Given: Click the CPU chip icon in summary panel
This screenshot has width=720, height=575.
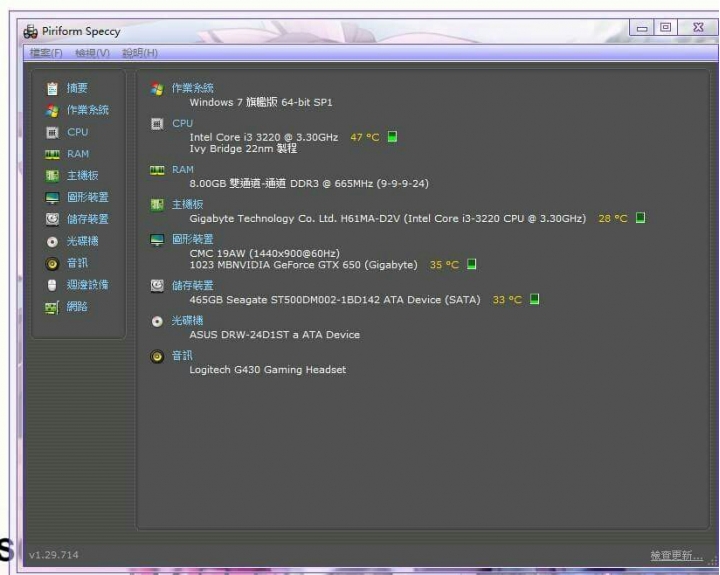Looking at the screenshot, I should [x=157, y=124].
